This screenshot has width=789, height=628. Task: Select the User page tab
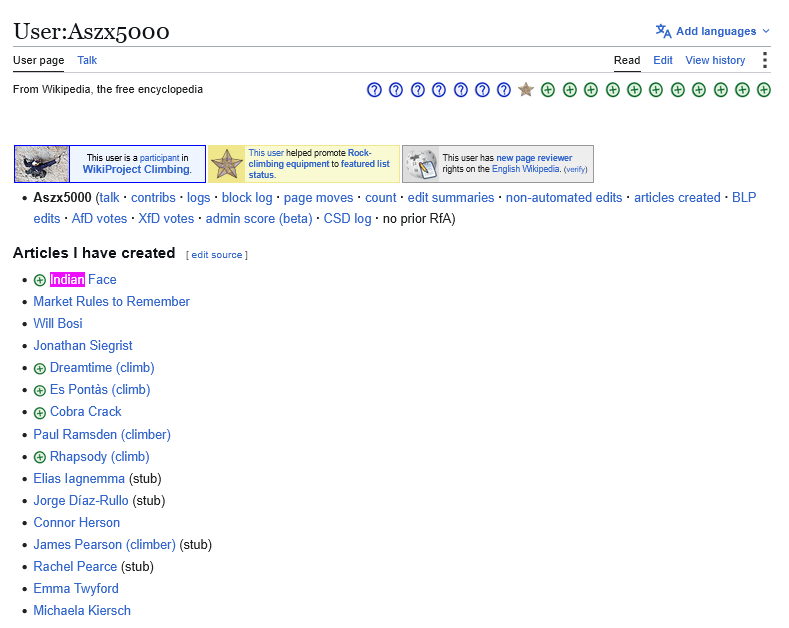pyautogui.click(x=39, y=60)
